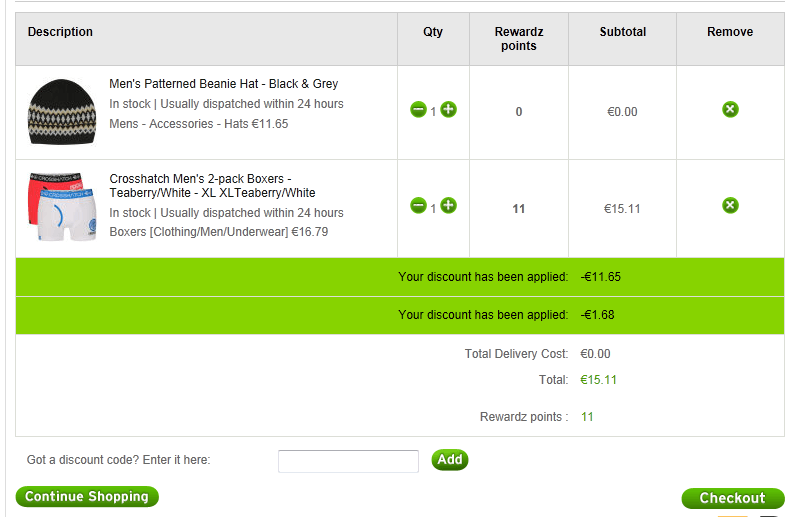
Task: Click the Continue Shopping button
Action: [87, 496]
